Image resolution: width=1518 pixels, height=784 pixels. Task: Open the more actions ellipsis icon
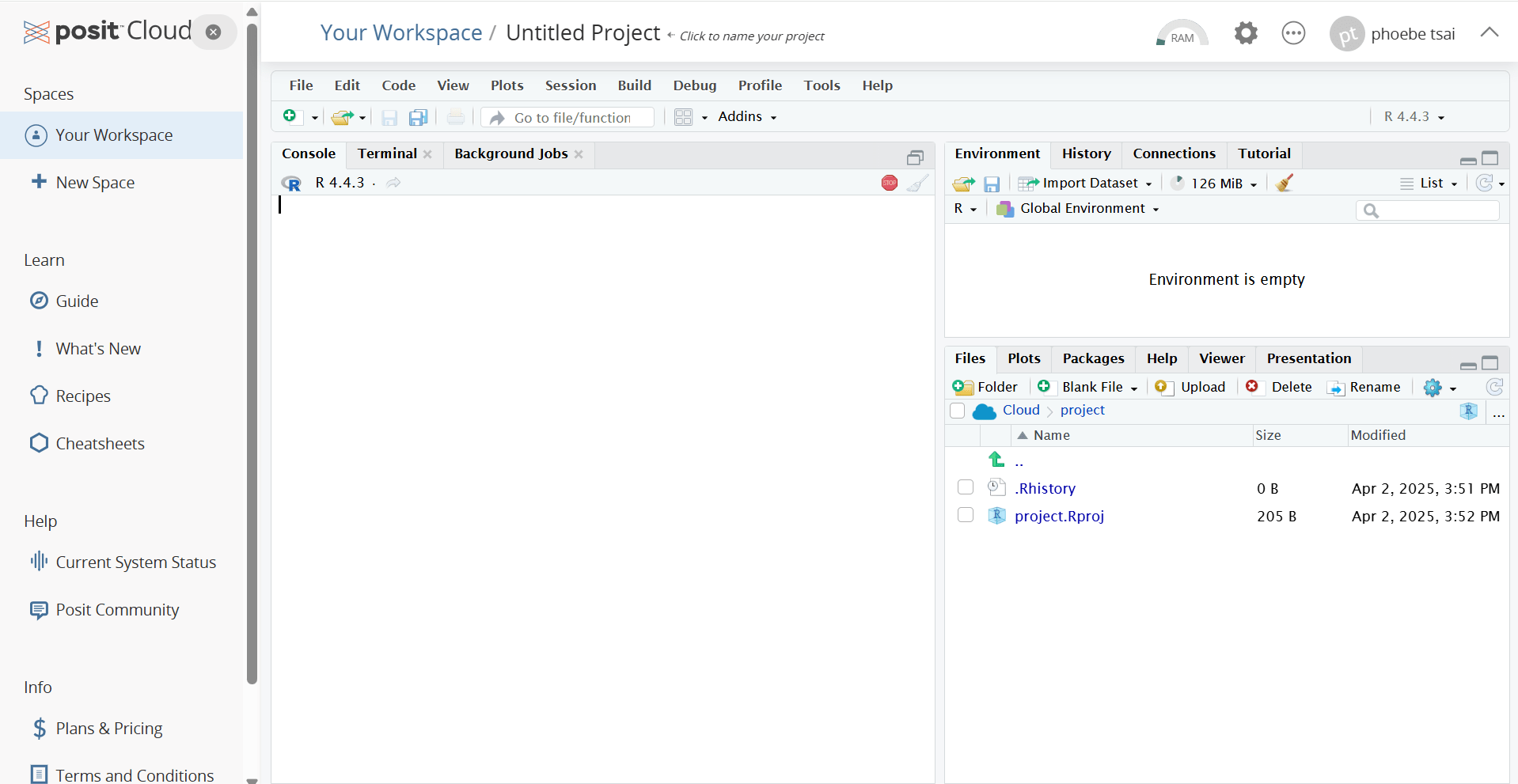click(1293, 33)
